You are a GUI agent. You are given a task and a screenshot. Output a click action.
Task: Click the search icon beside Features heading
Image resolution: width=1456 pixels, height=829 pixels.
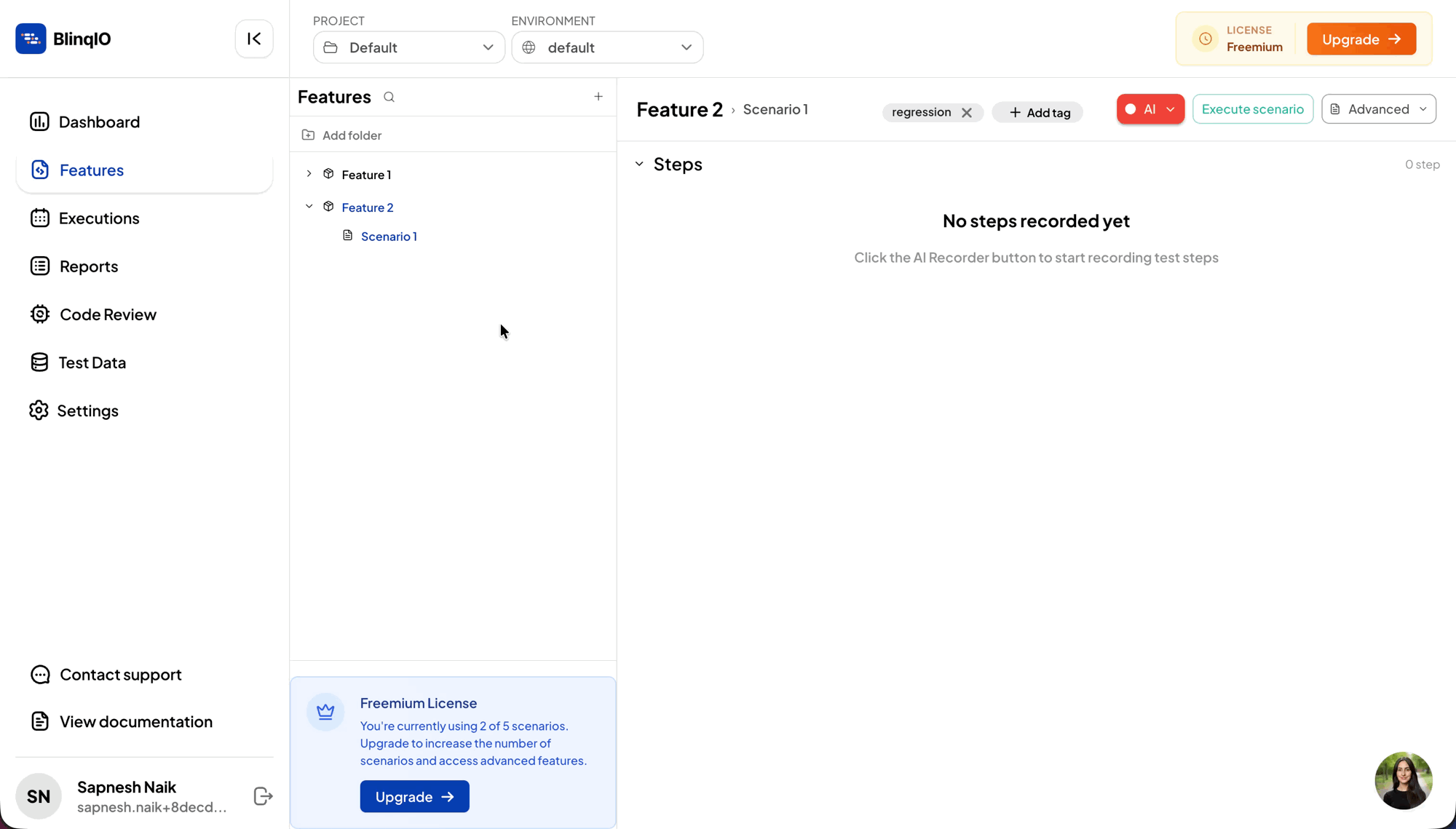389,97
